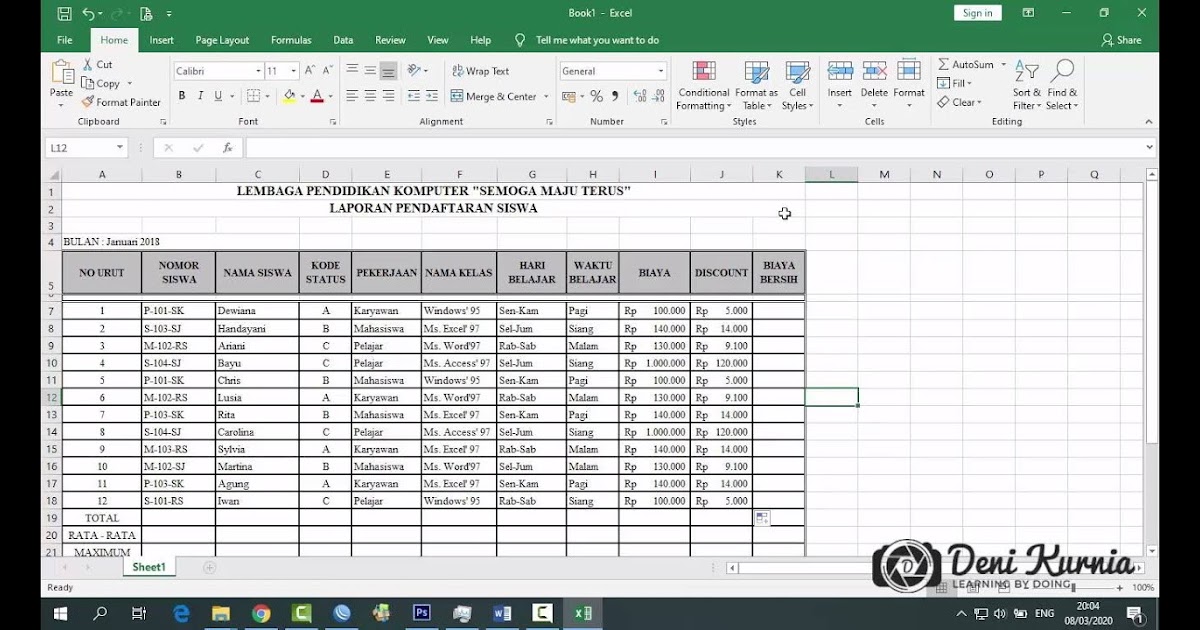Click the Format Painter brush

[121, 102]
